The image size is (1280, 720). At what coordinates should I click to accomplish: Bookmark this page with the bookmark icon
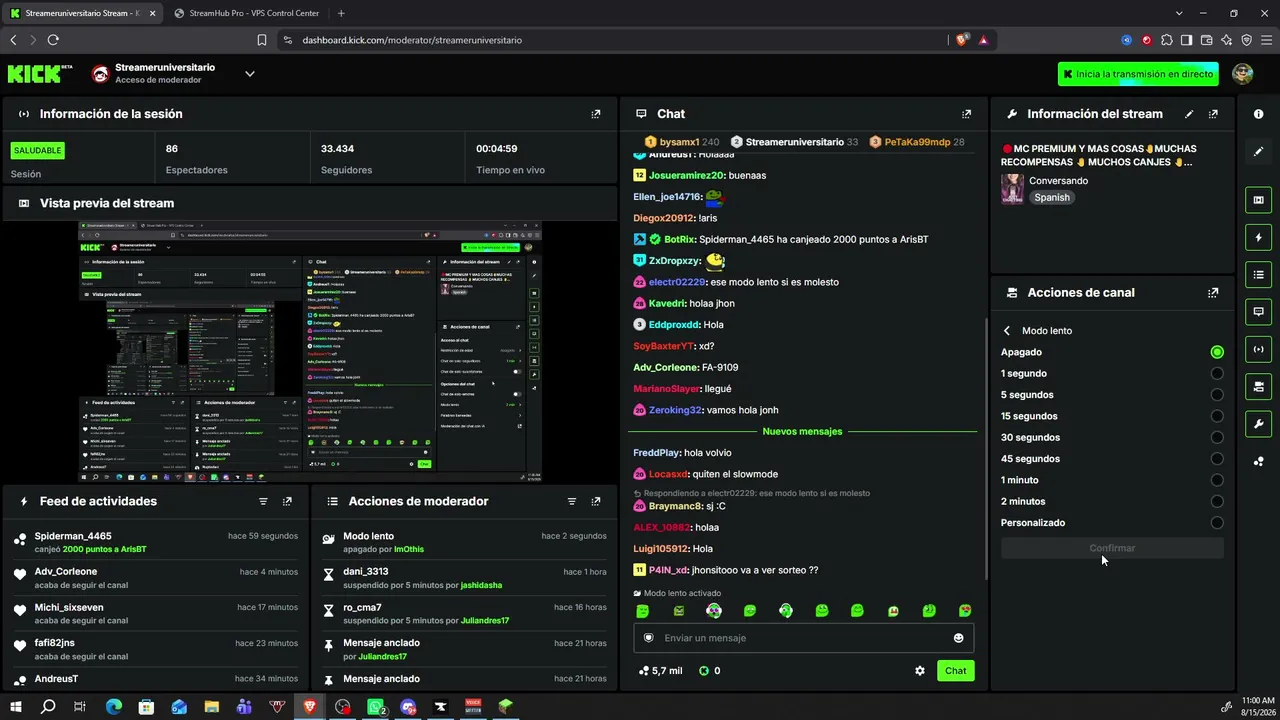pos(262,40)
